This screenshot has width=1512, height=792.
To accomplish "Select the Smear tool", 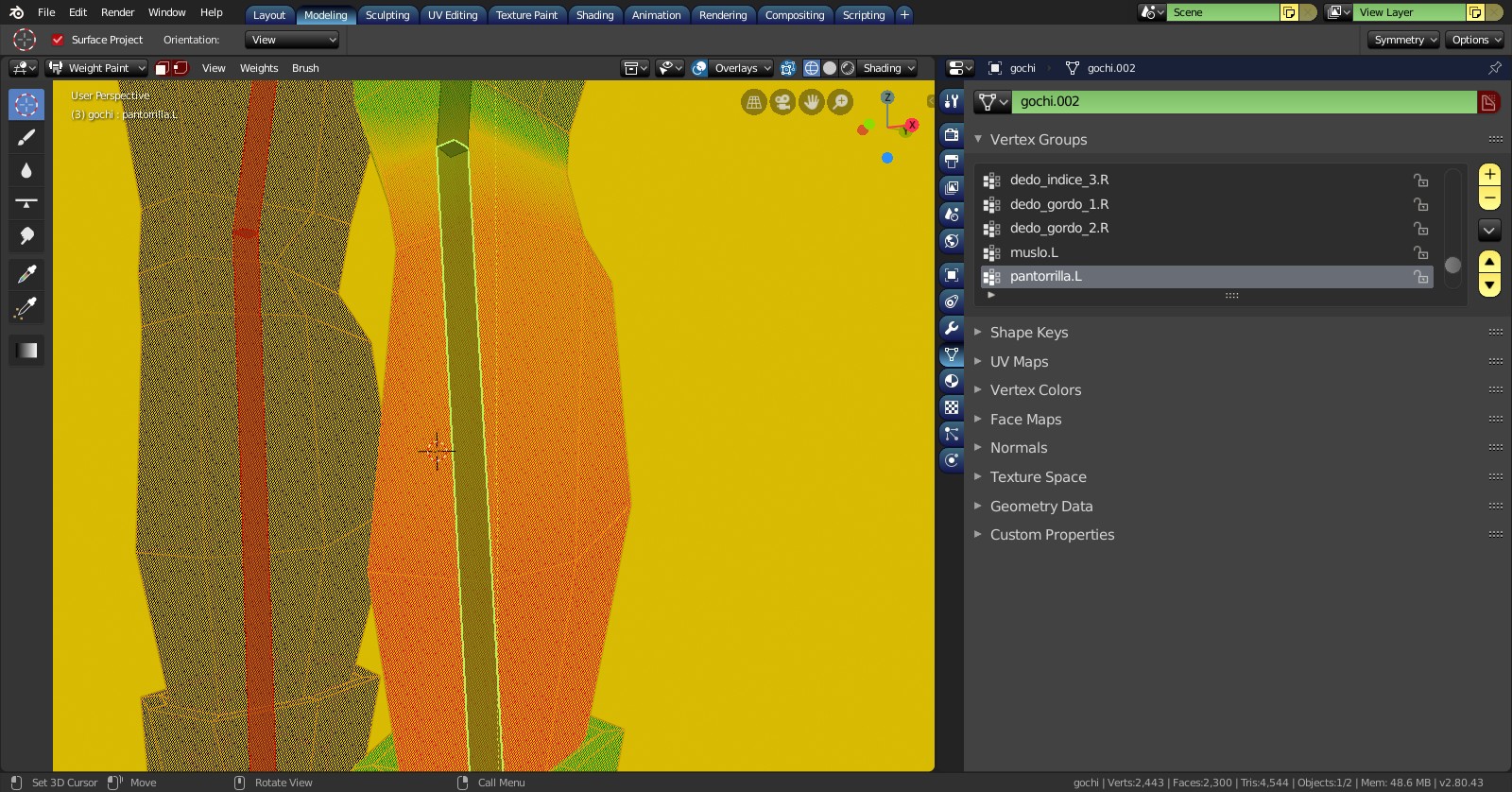I will click(26, 236).
